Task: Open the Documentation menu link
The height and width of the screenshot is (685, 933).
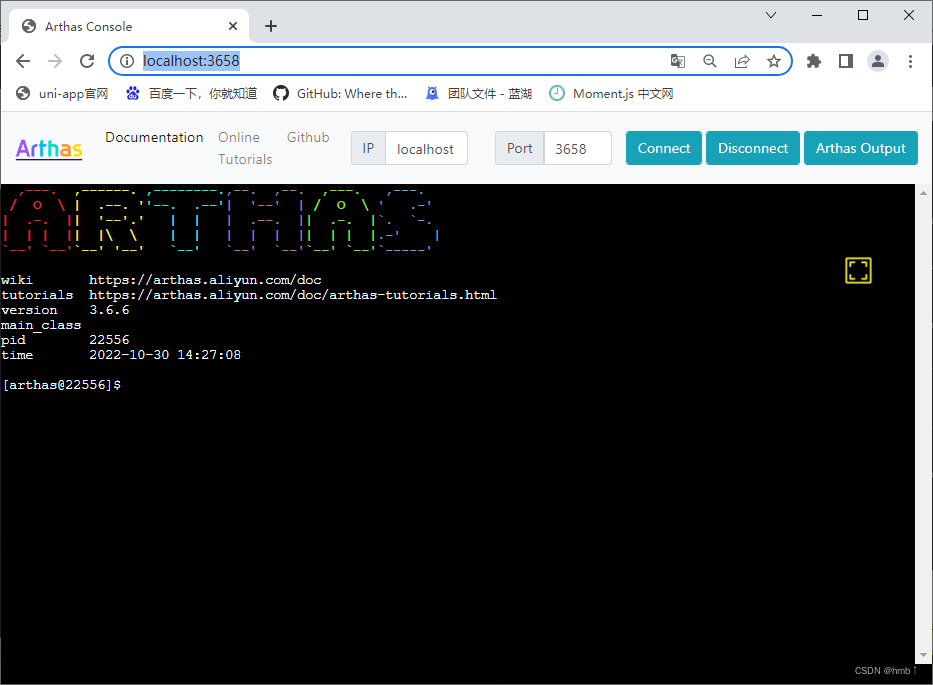Action: (154, 137)
